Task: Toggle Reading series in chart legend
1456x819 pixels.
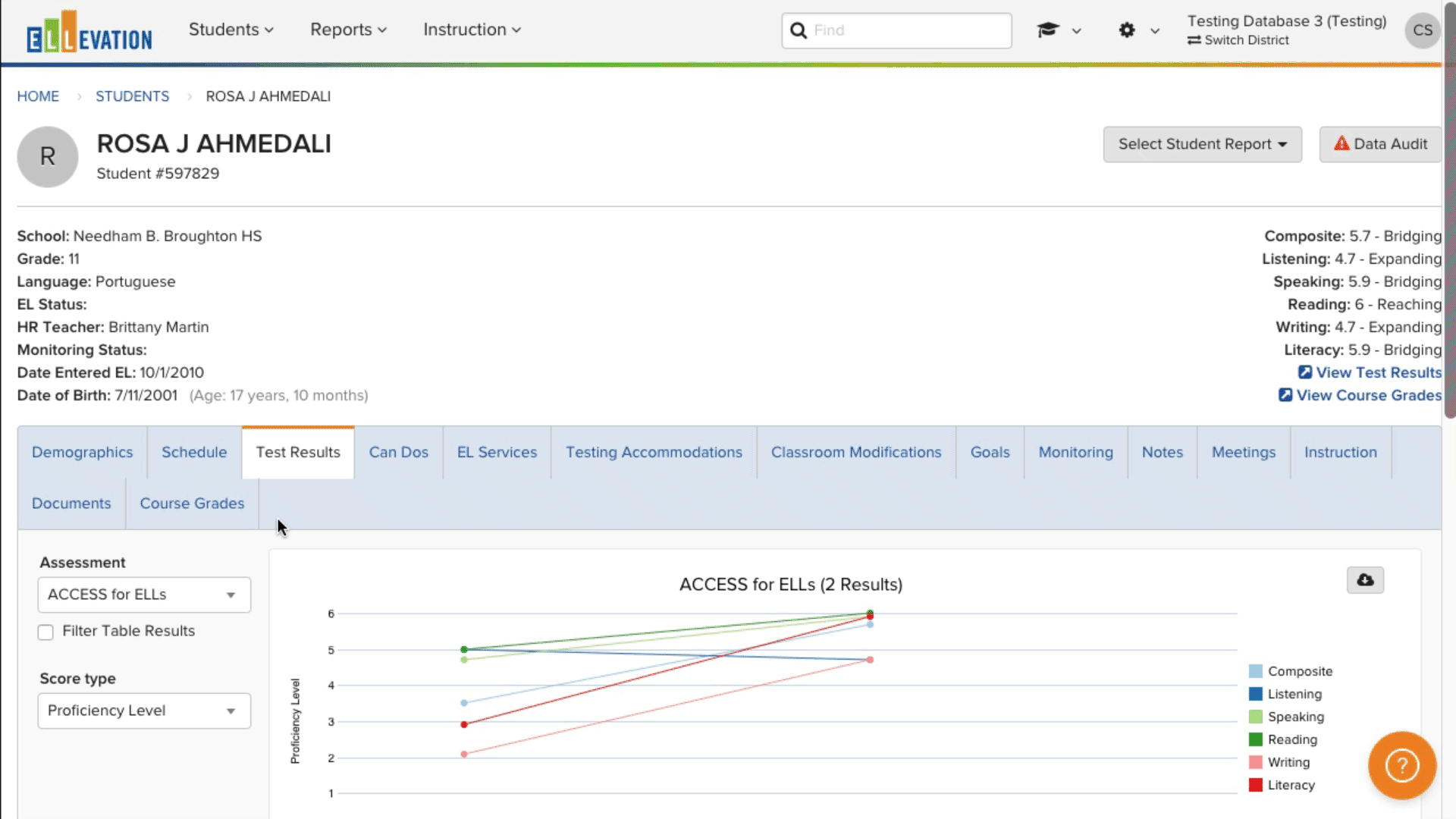Action: (x=1283, y=739)
